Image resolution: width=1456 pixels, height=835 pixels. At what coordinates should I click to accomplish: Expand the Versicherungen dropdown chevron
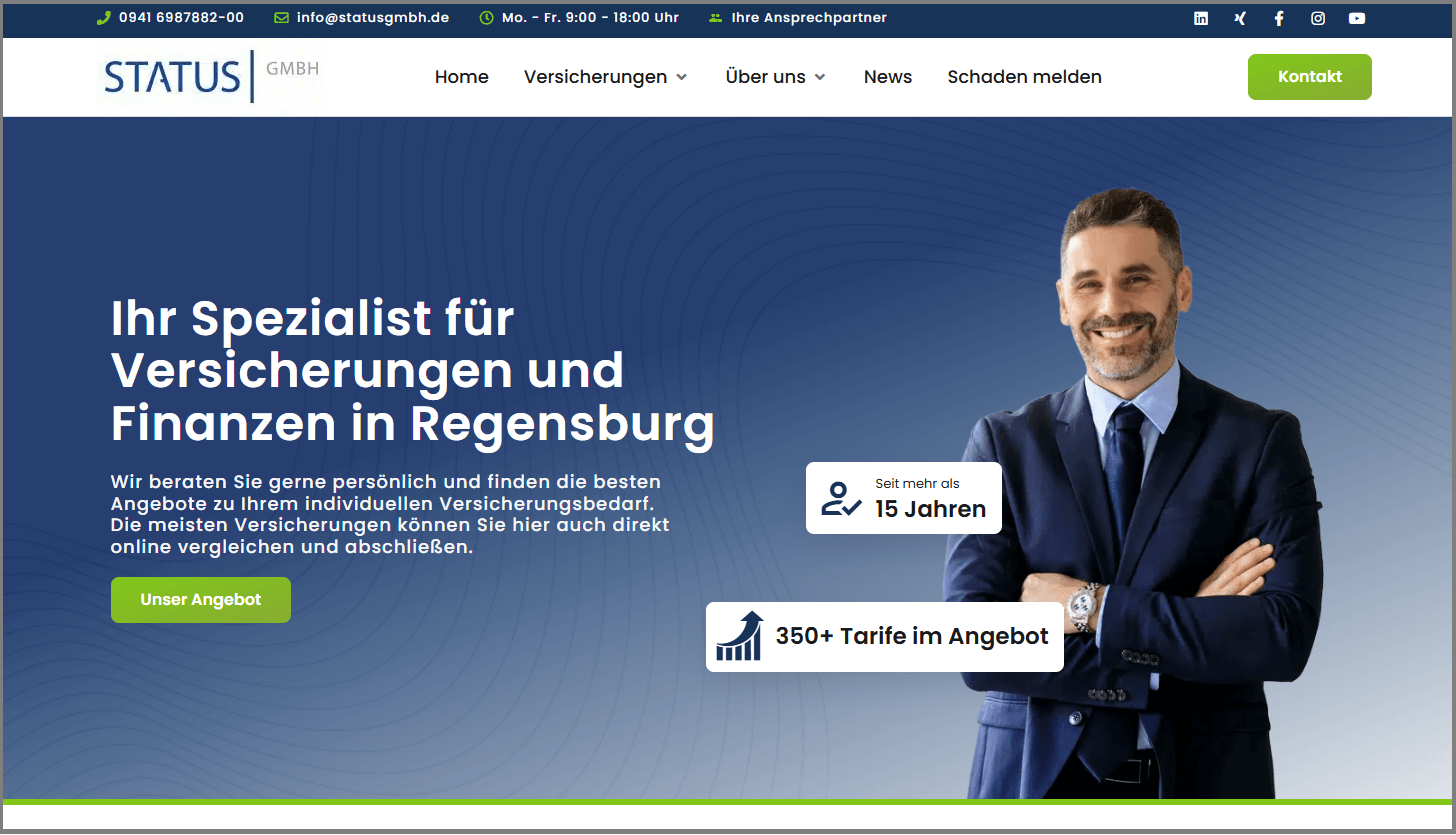682,77
